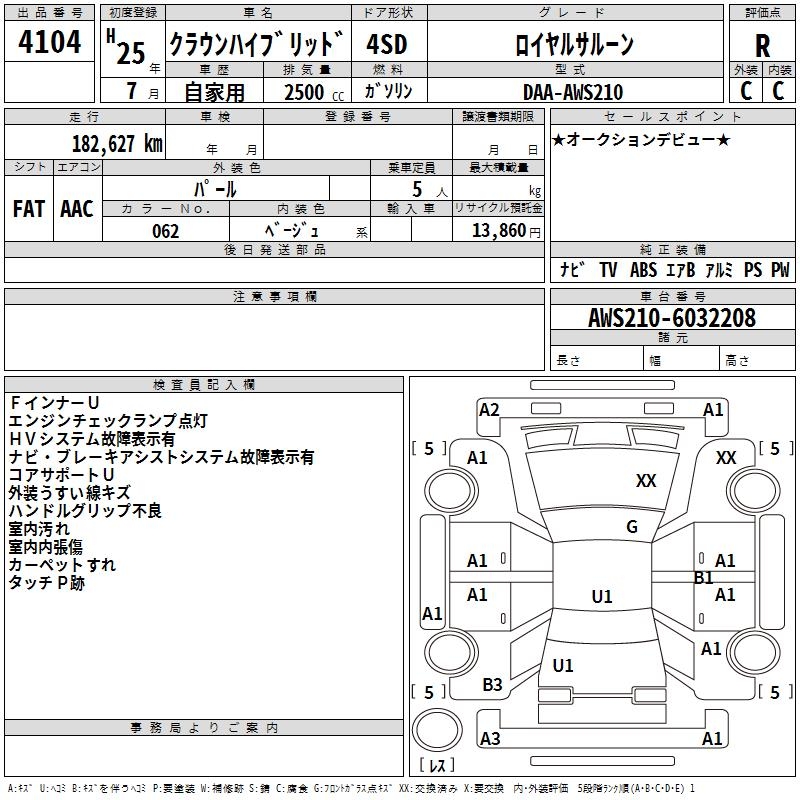Image resolution: width=800 pixels, height=800 pixels.
Task: Click the 後日発送部品 header
Action: point(274,249)
